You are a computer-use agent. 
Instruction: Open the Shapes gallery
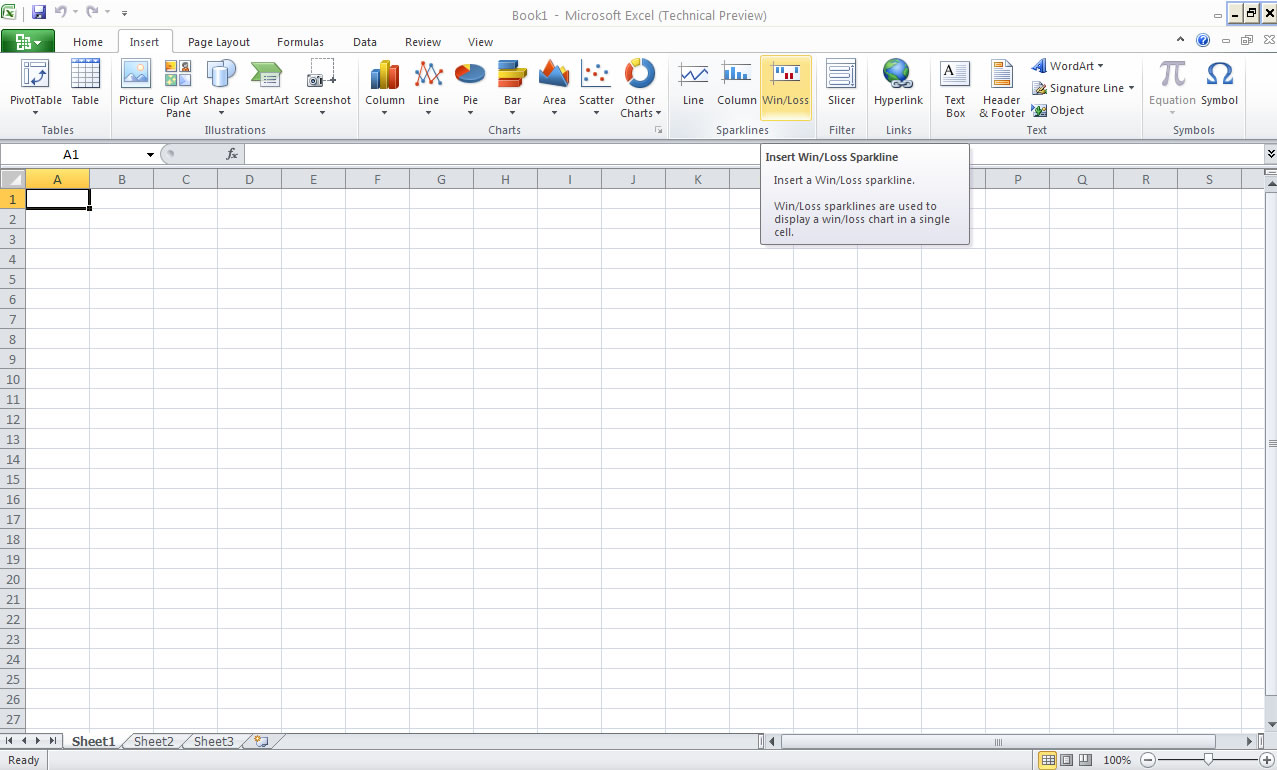point(221,88)
